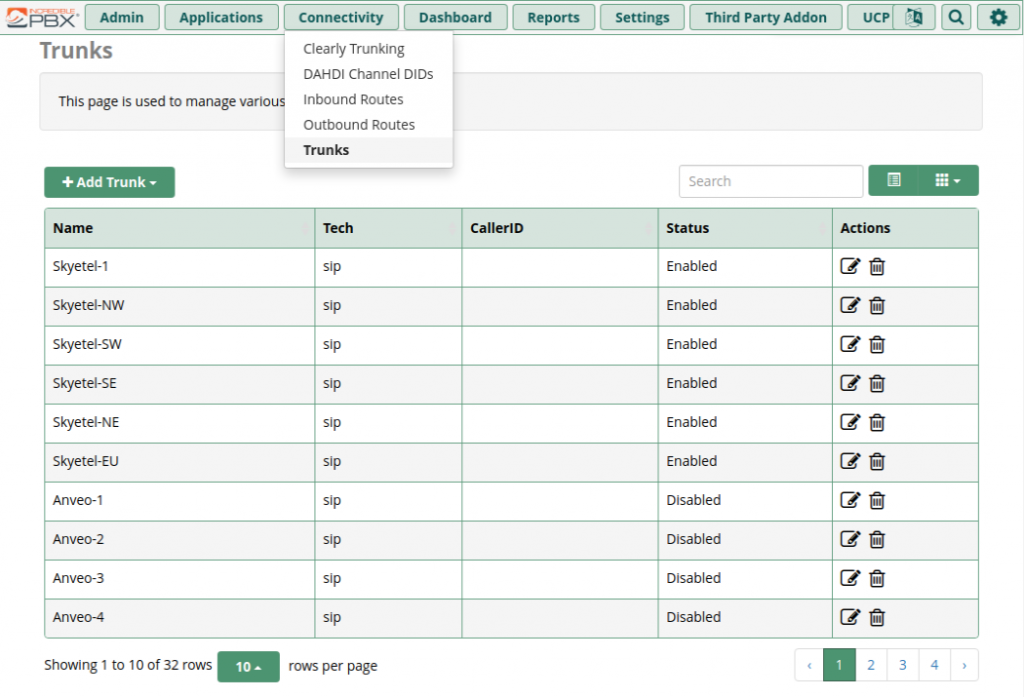Edit the Skyetel-NW trunk
1024x697 pixels.
850,305
